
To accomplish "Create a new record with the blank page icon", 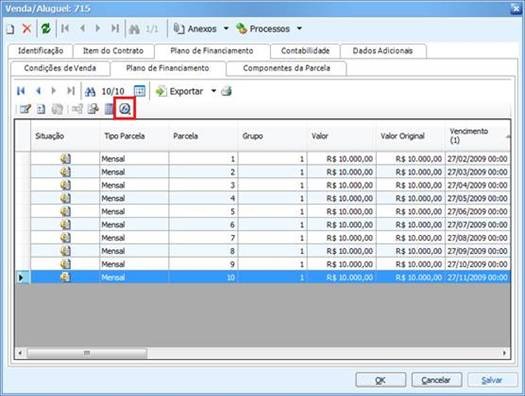I will pyautogui.click(x=10, y=29).
